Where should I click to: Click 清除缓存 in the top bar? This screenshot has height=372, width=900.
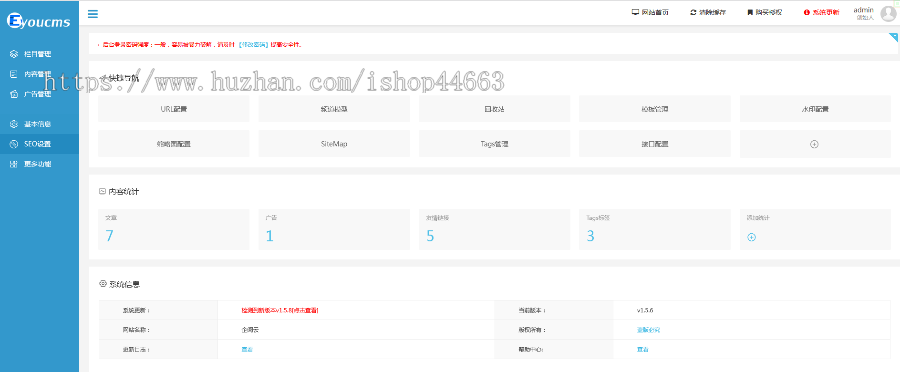[712, 12]
